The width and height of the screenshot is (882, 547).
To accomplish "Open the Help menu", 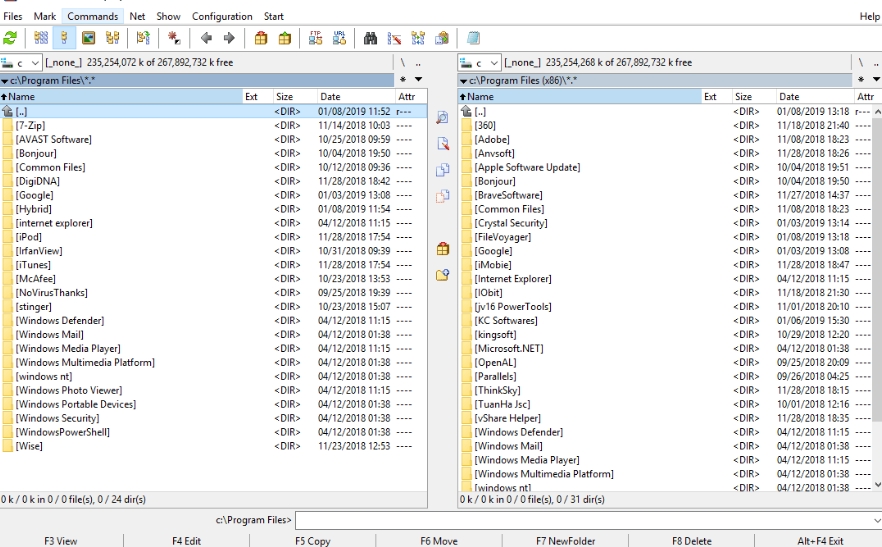I will (x=869, y=16).
